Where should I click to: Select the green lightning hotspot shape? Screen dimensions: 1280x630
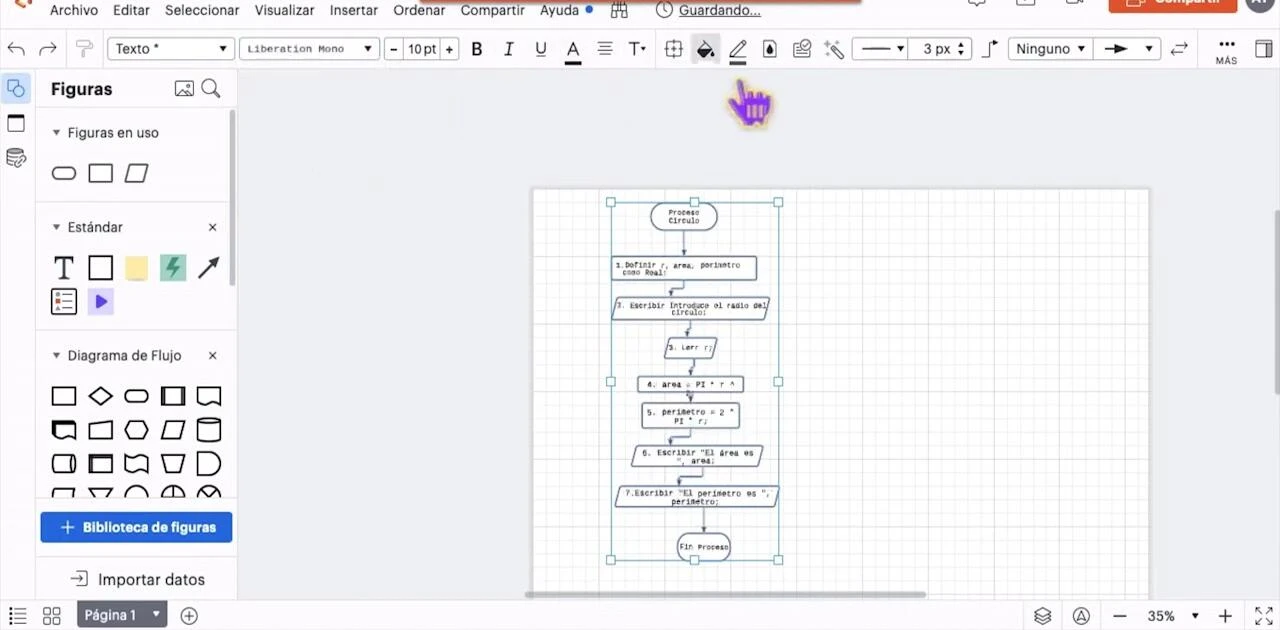[x=173, y=268]
